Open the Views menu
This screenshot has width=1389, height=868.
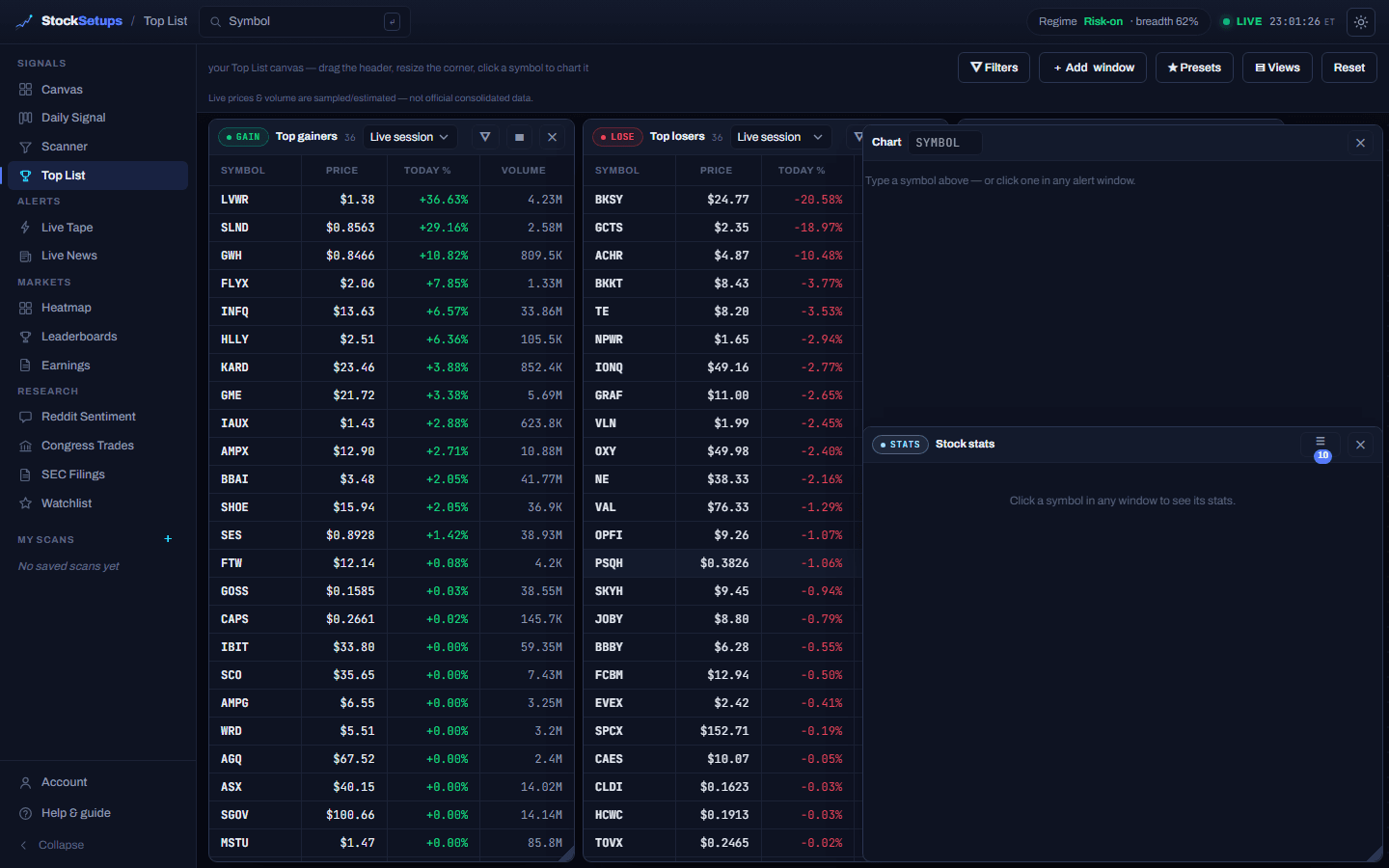(x=1277, y=68)
